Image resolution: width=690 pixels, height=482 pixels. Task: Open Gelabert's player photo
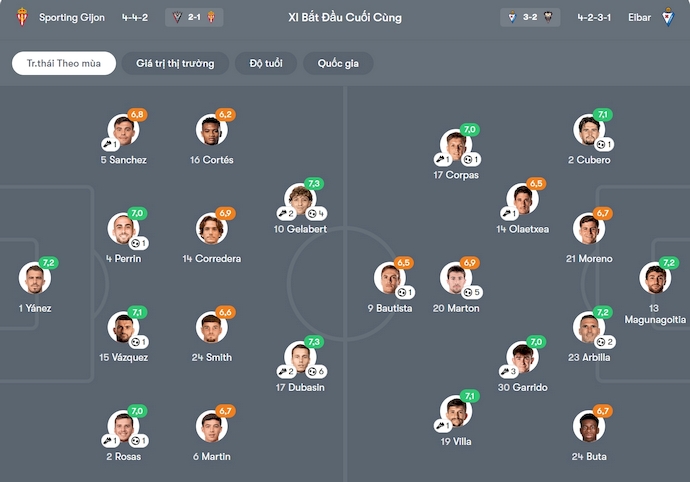300,200
